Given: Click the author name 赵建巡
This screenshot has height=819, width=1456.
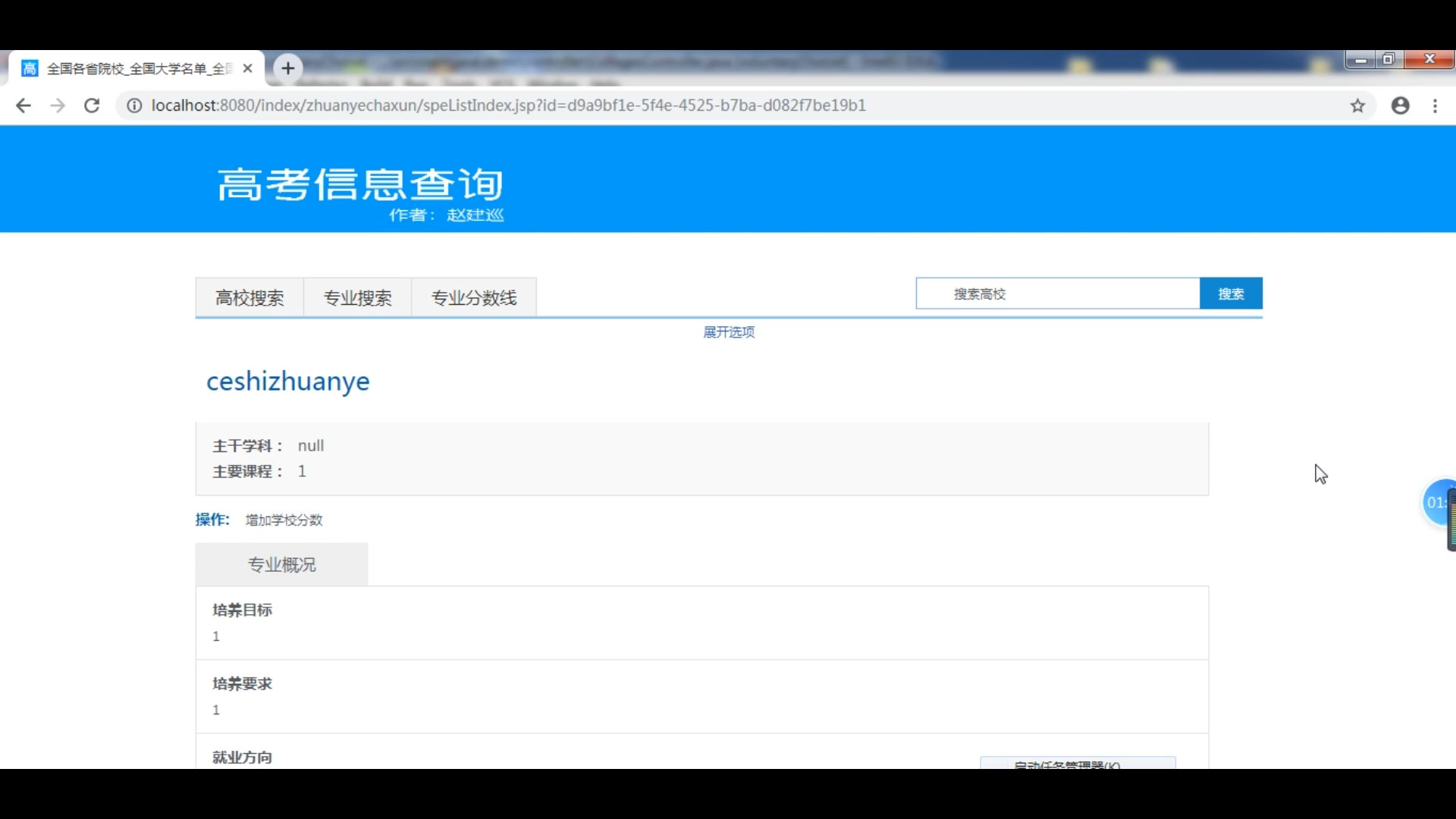Looking at the screenshot, I should [475, 215].
